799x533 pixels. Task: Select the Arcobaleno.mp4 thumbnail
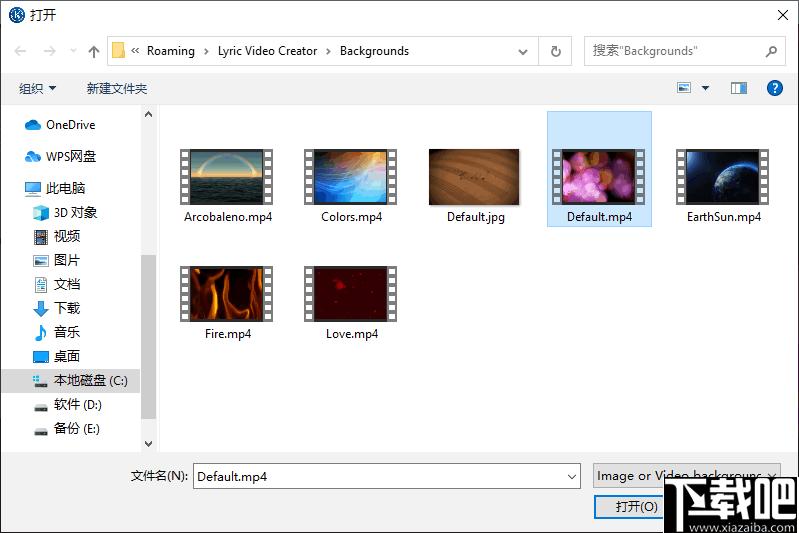point(227,177)
